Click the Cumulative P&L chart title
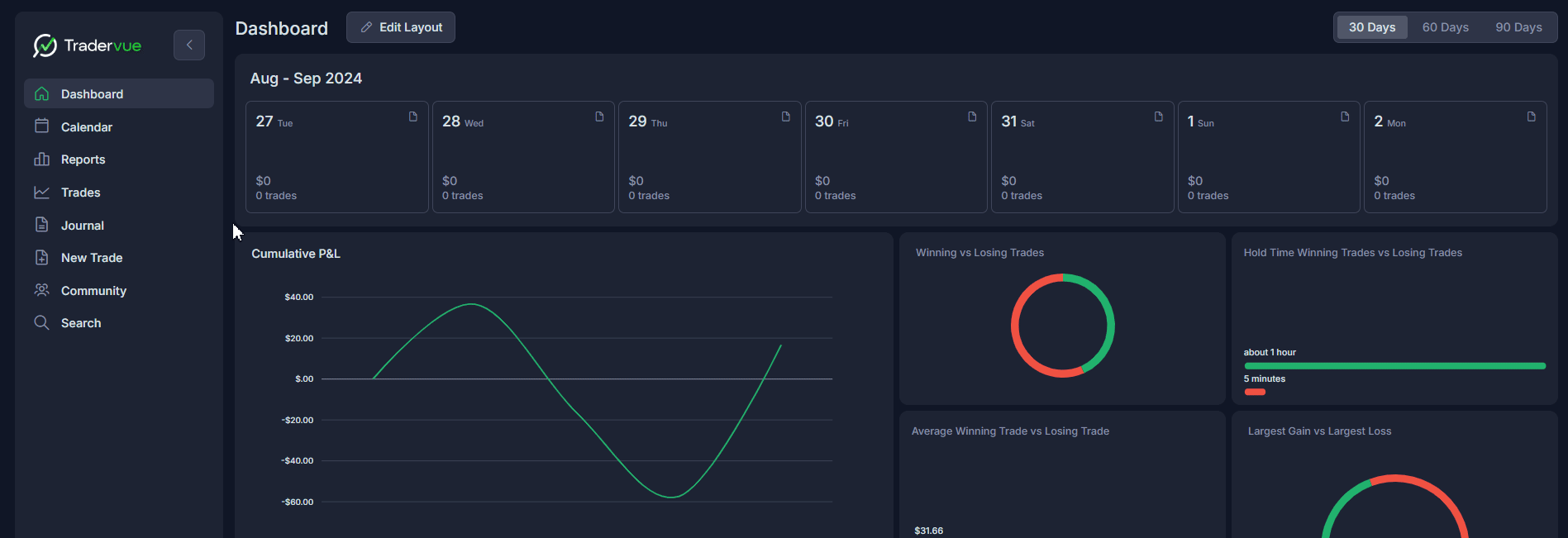 tap(296, 254)
